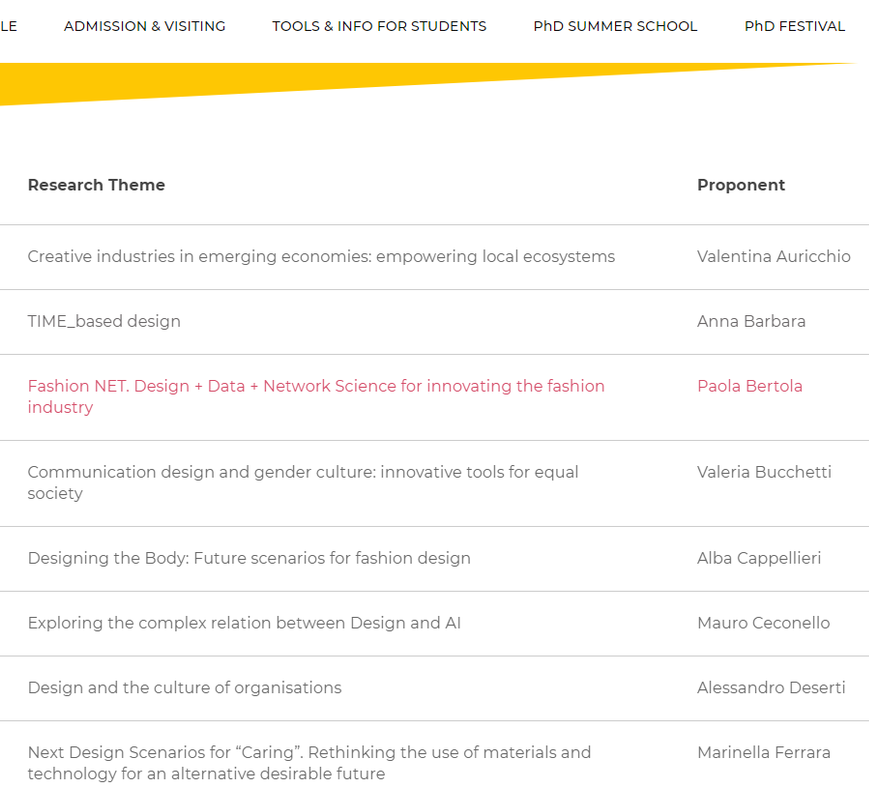Image resolution: width=869 pixels, height=788 pixels.
Task: Select proponent Valentina Auricchio
Action: coord(773,257)
